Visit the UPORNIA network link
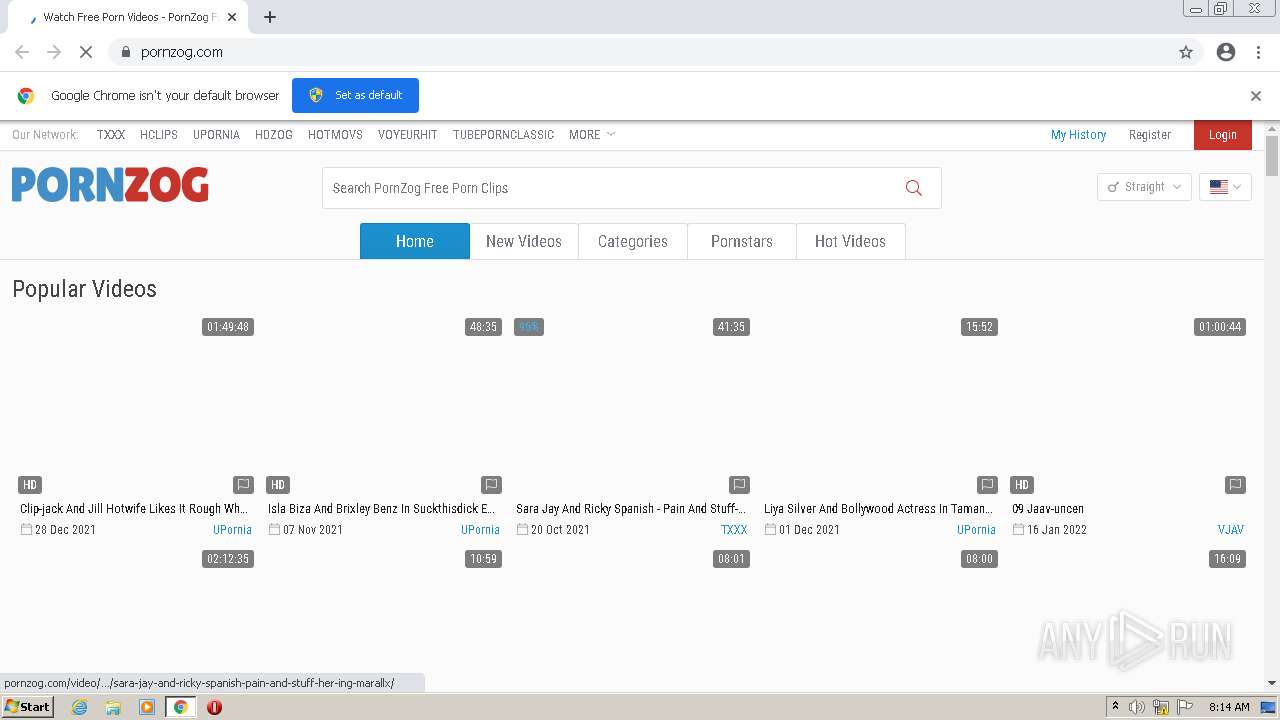 pos(216,135)
